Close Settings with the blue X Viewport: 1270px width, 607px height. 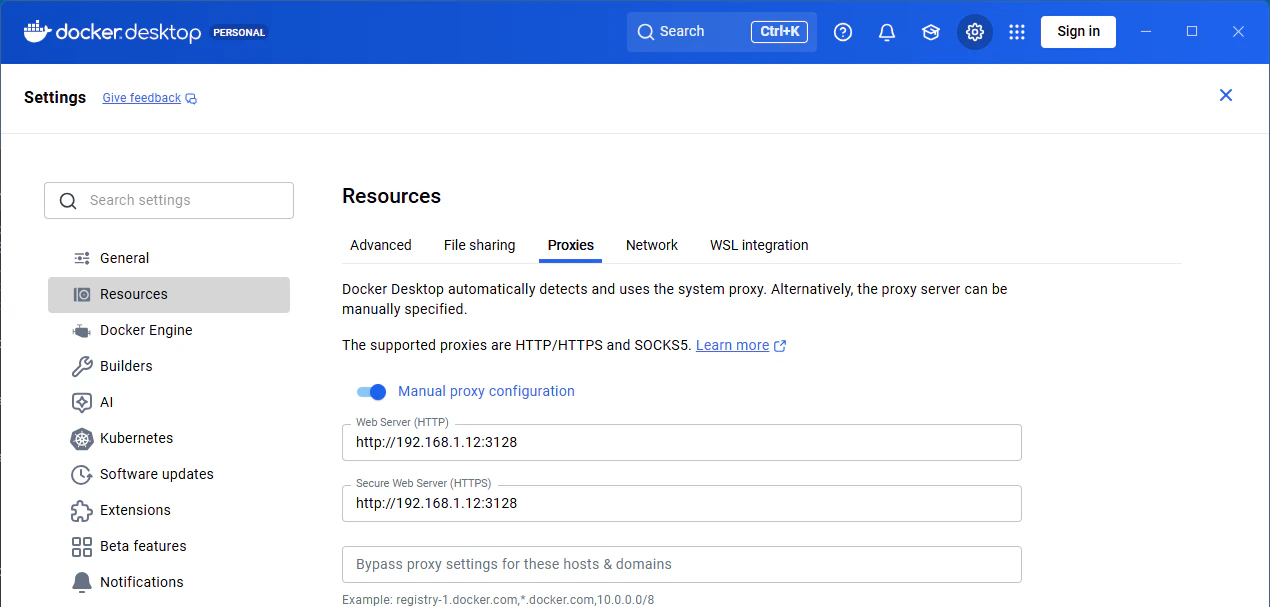click(x=1226, y=95)
